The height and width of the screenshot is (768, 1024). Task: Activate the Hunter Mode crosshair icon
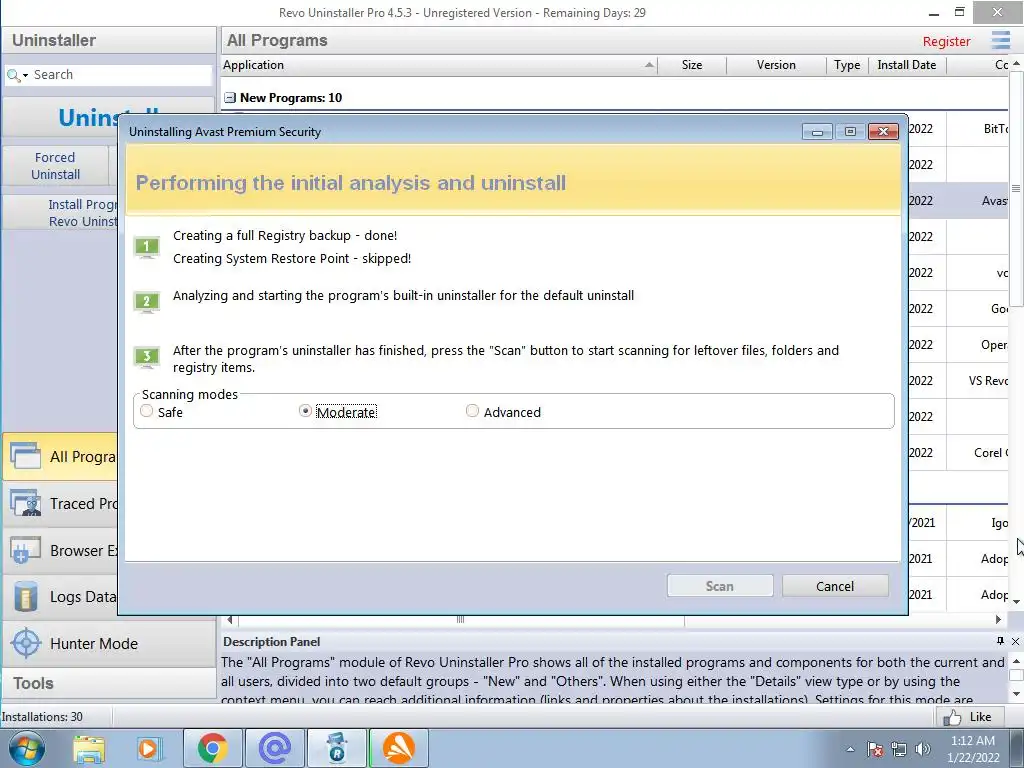pyautogui.click(x=26, y=643)
